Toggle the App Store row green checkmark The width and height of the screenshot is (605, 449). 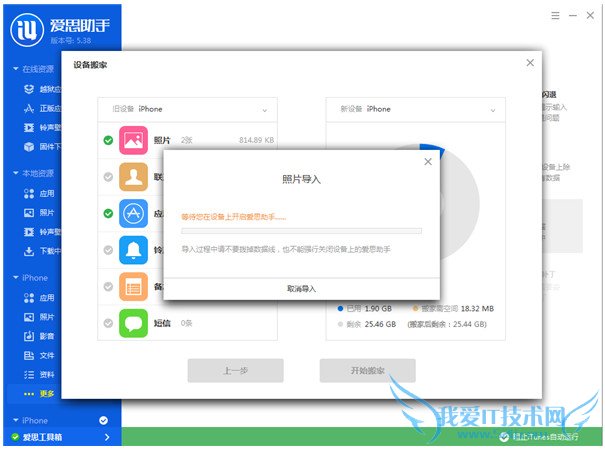tap(108, 213)
